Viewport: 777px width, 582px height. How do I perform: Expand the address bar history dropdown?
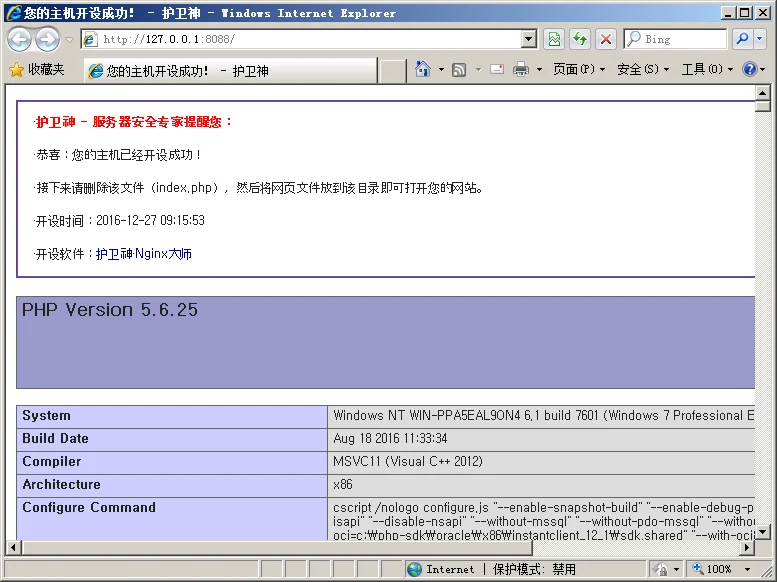coord(530,39)
